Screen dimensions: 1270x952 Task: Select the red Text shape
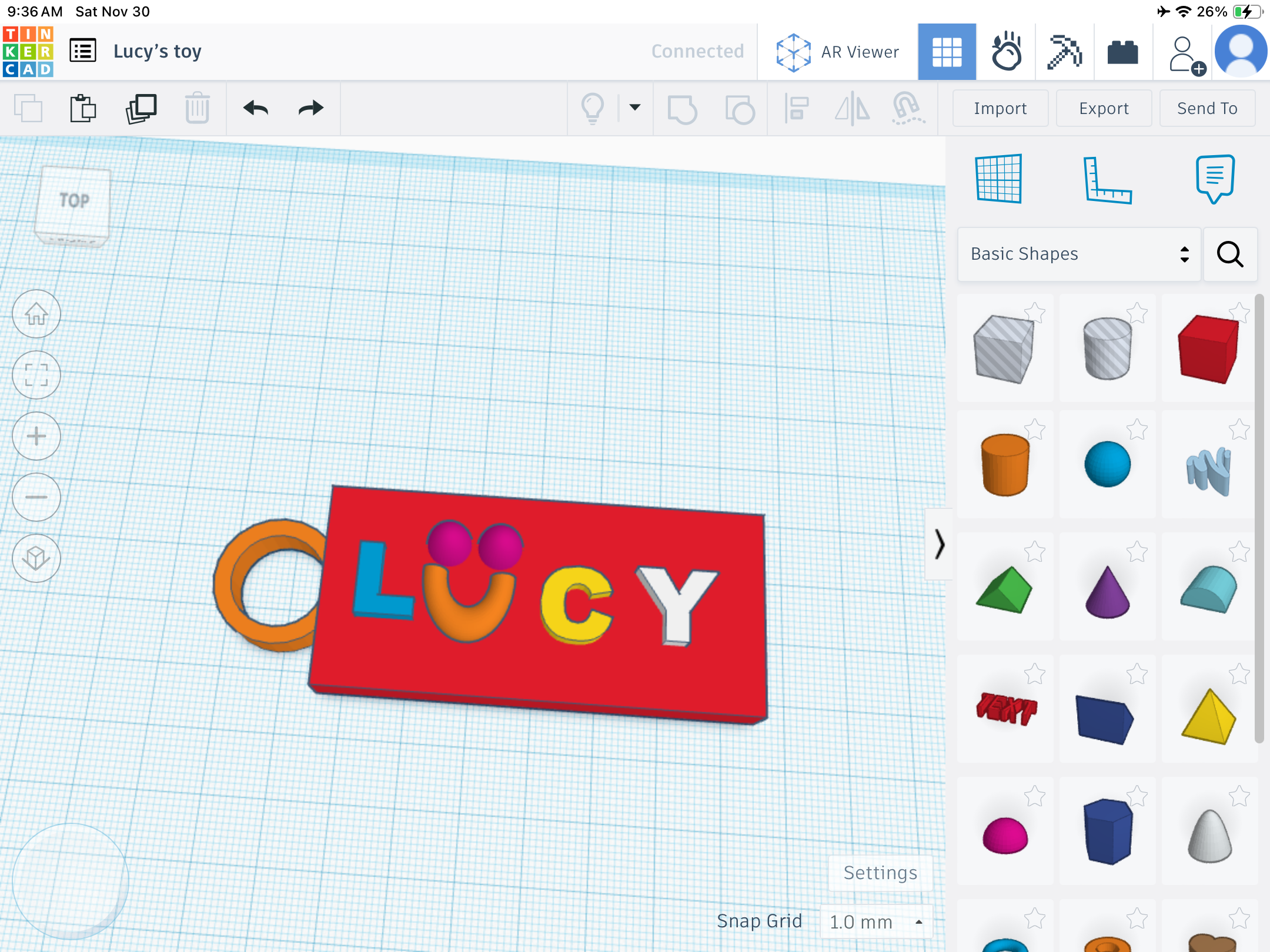(1005, 710)
